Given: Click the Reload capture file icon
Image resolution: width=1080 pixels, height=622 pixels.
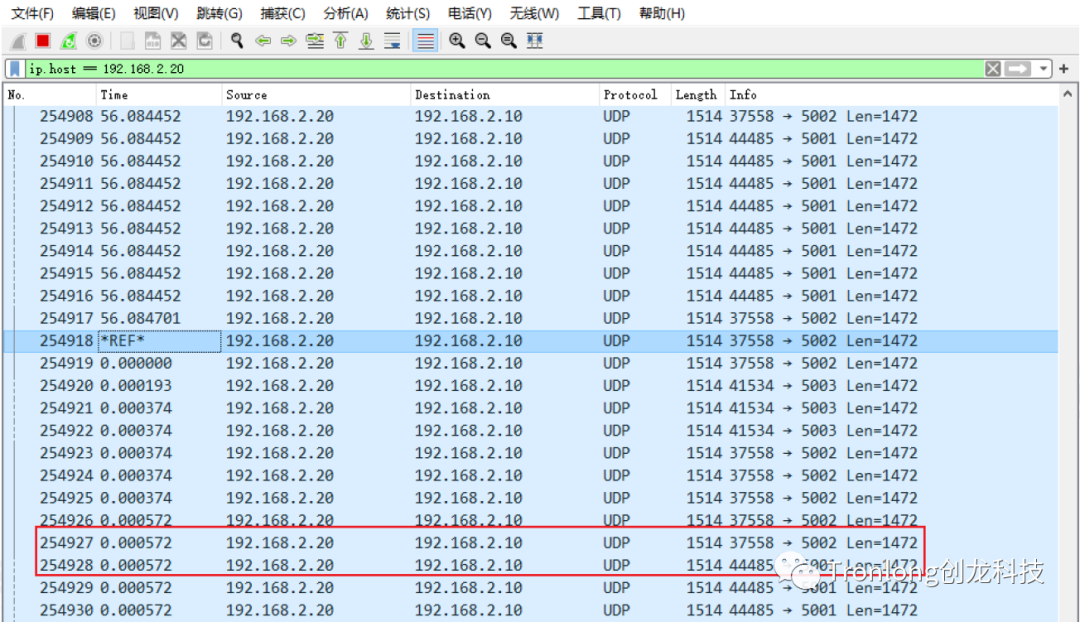Looking at the screenshot, I should [205, 41].
